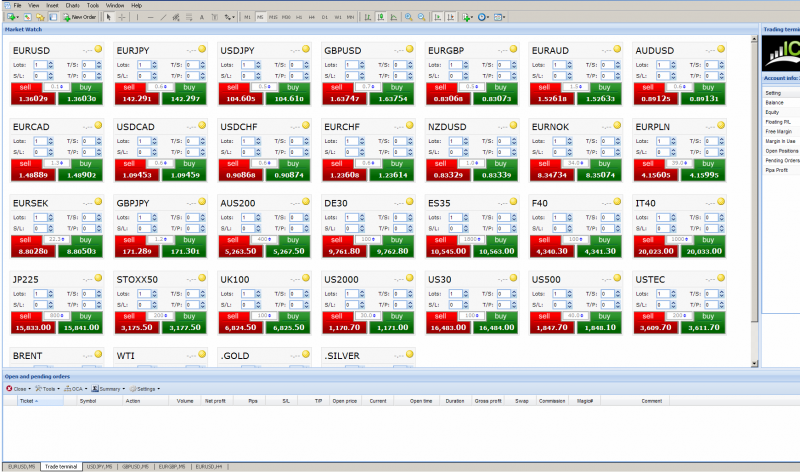This screenshot has width=800, height=472.
Task: Open the OCA dropdown
Action: point(76,389)
